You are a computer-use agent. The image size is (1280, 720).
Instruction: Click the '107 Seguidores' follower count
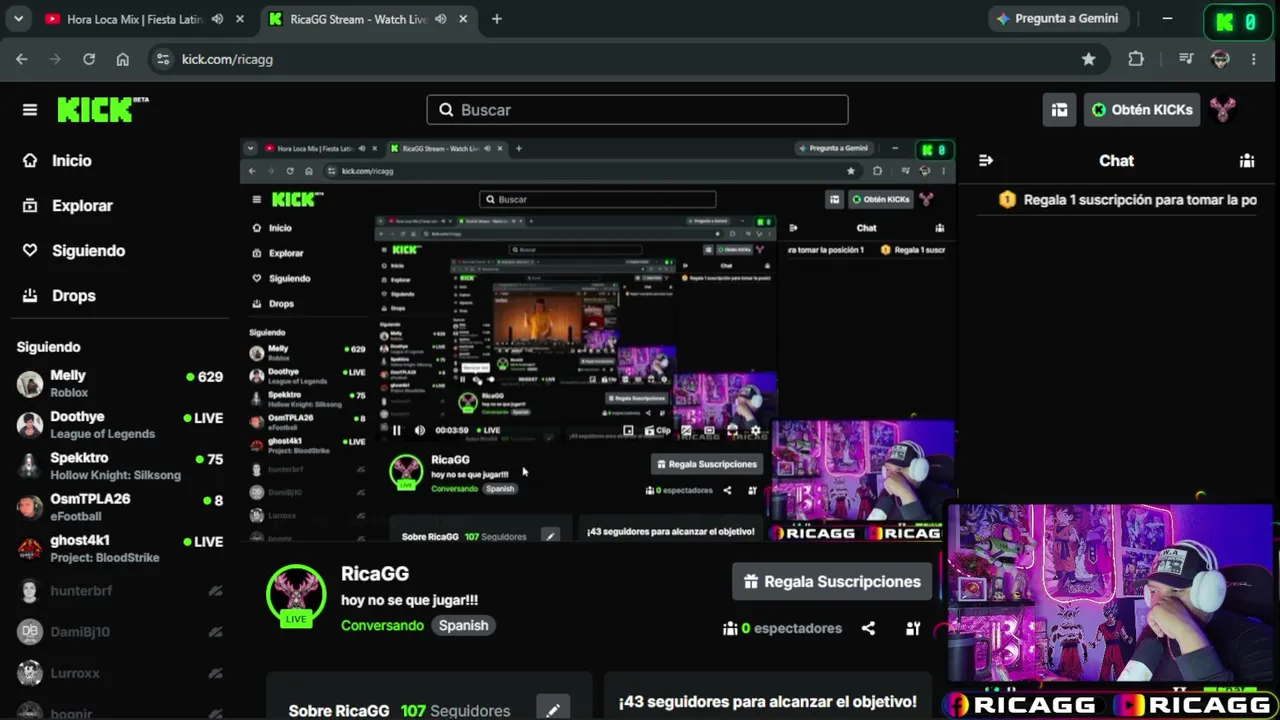[x=455, y=711]
